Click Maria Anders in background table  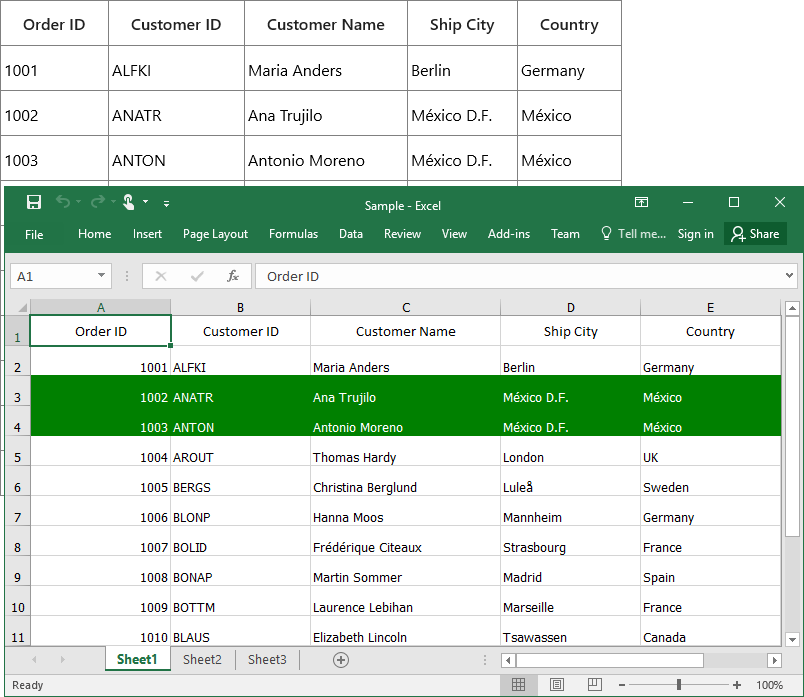295,70
